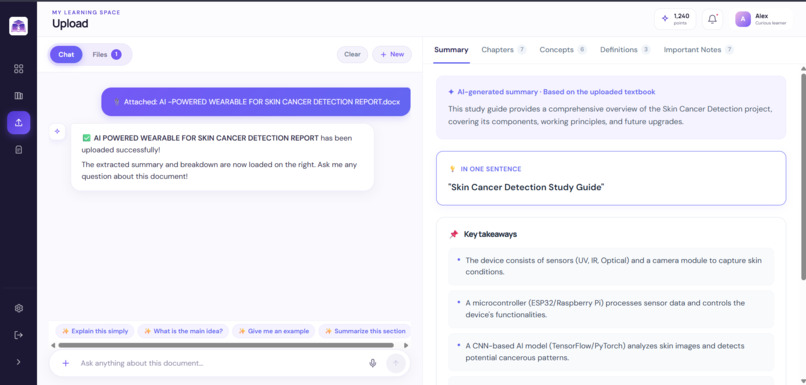Click the 'AI-generated summary' heading text
The image size is (806, 385).
(556, 92)
